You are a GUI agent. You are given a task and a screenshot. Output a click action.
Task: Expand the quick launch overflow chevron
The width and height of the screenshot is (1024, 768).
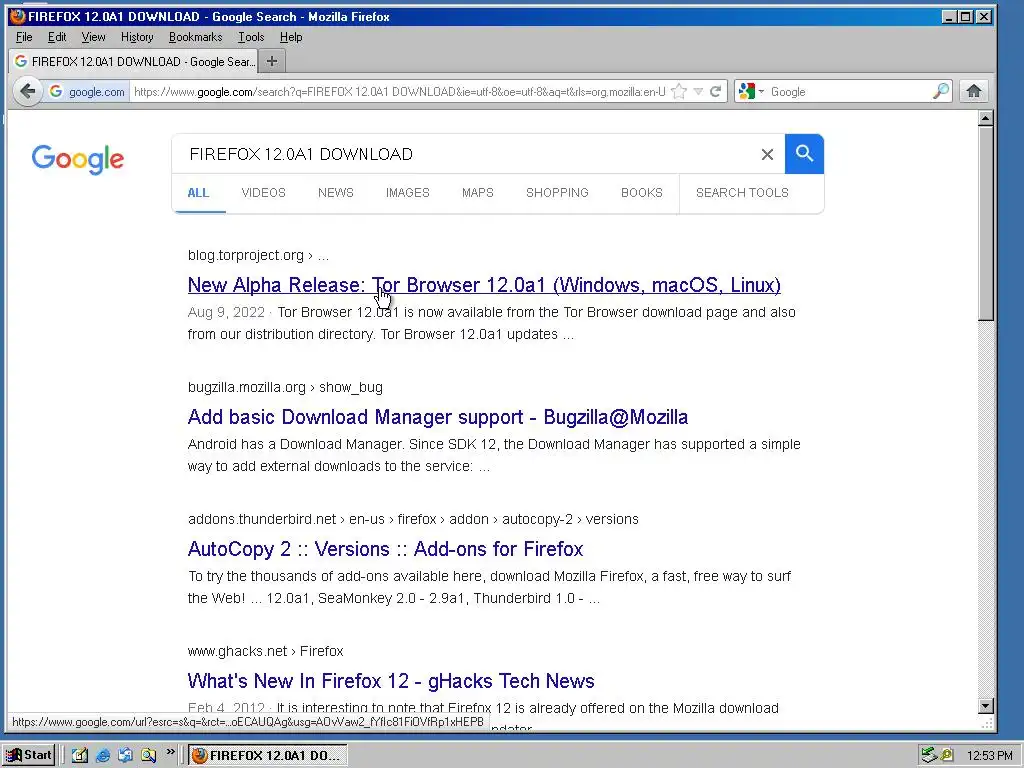click(170, 752)
